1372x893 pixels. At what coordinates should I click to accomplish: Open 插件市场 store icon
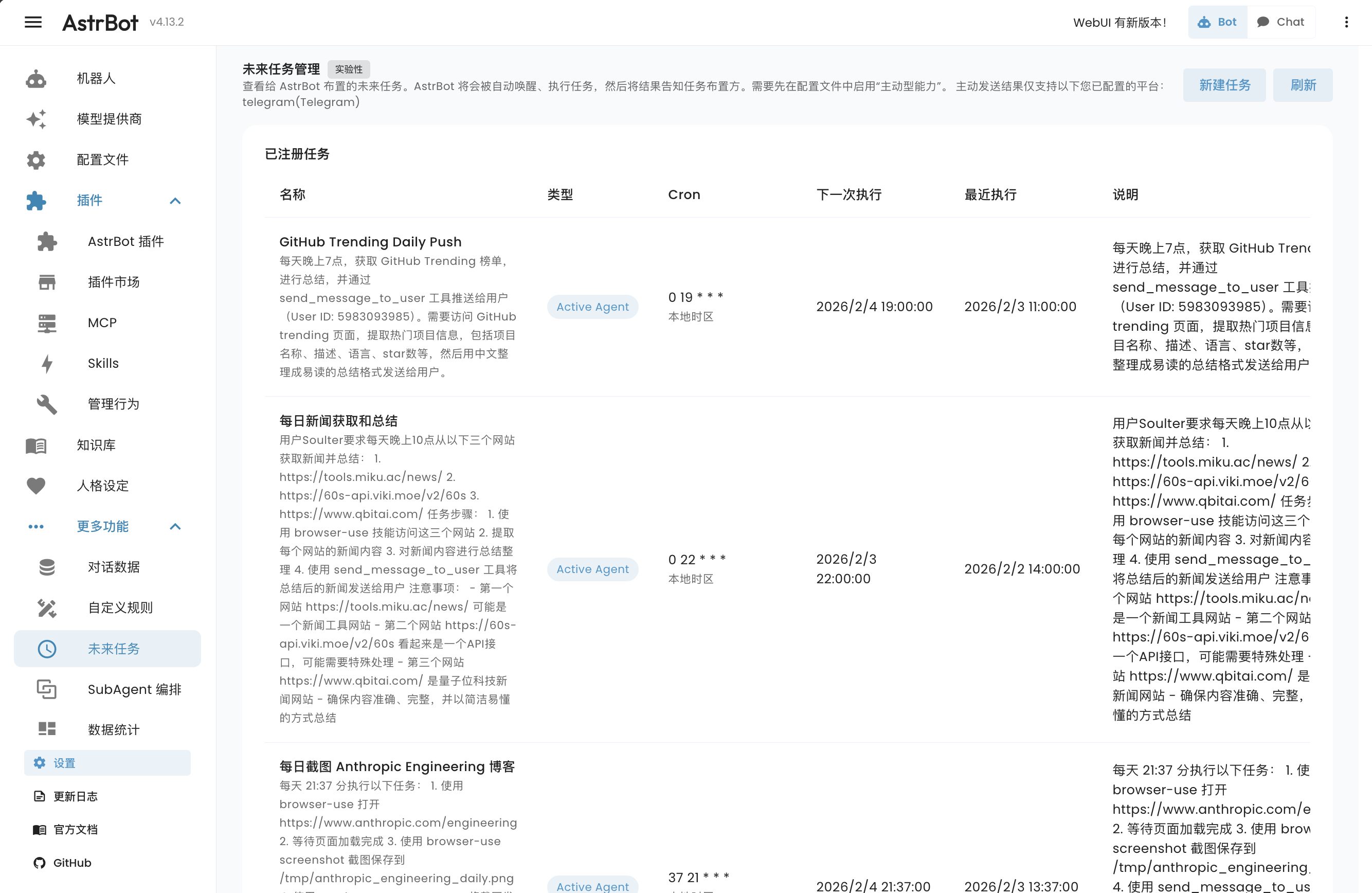click(x=47, y=282)
